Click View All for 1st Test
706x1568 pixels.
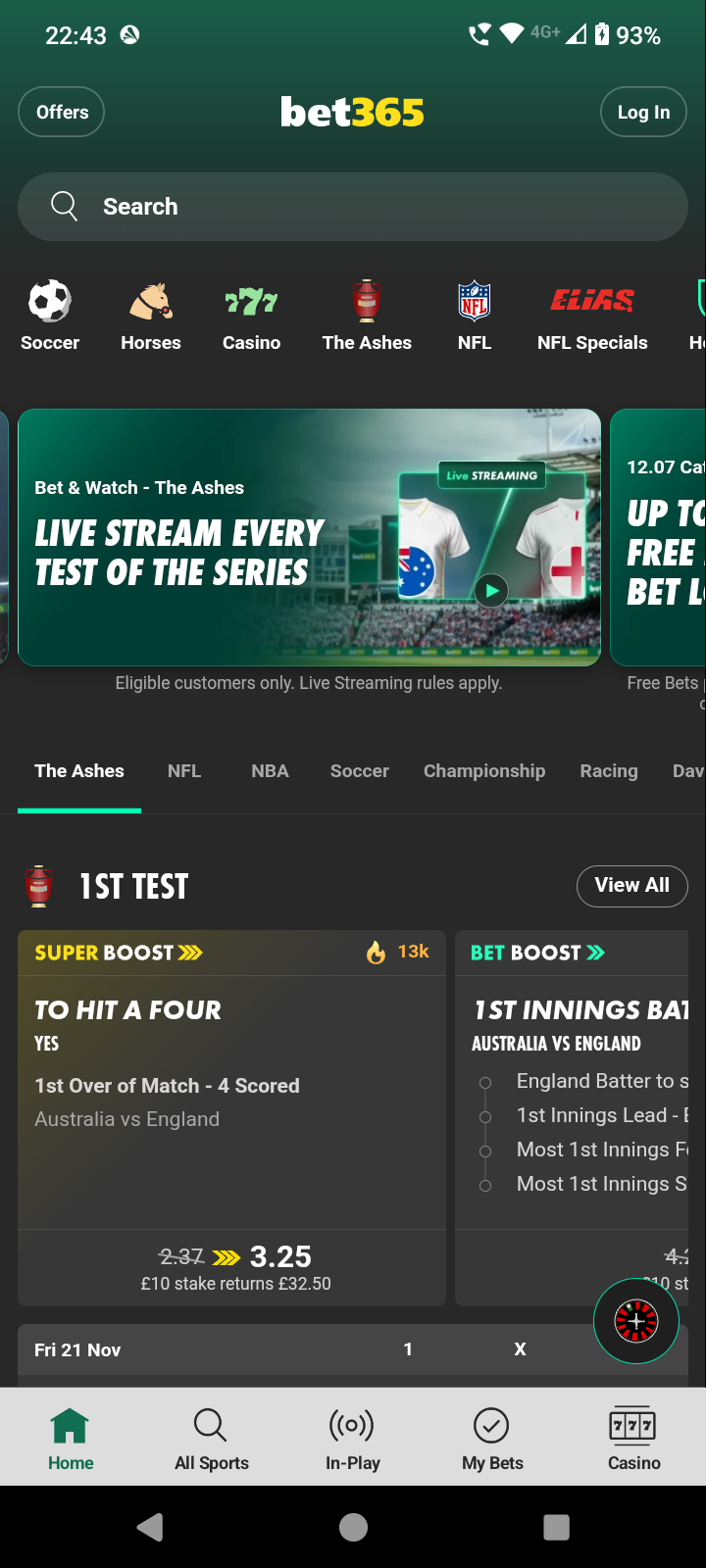coord(632,885)
